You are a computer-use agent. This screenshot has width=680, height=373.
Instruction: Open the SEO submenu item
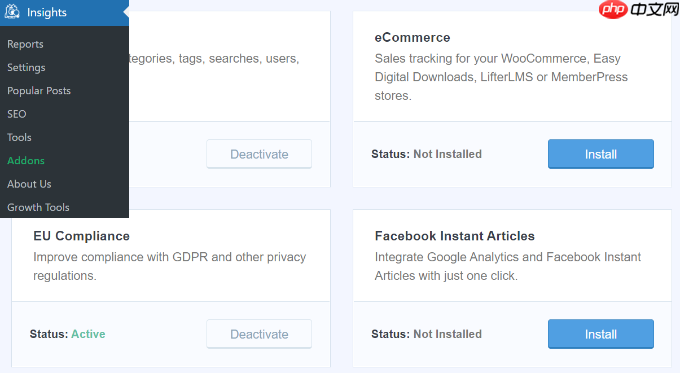(16, 114)
